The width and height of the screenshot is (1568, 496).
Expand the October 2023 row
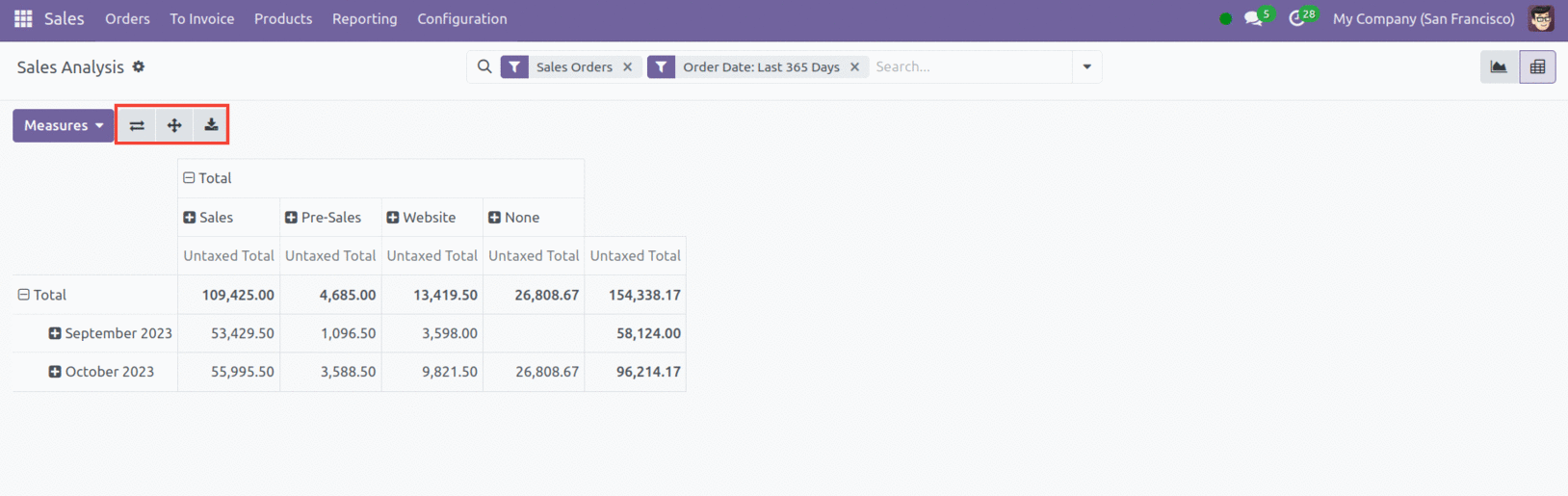(x=55, y=372)
